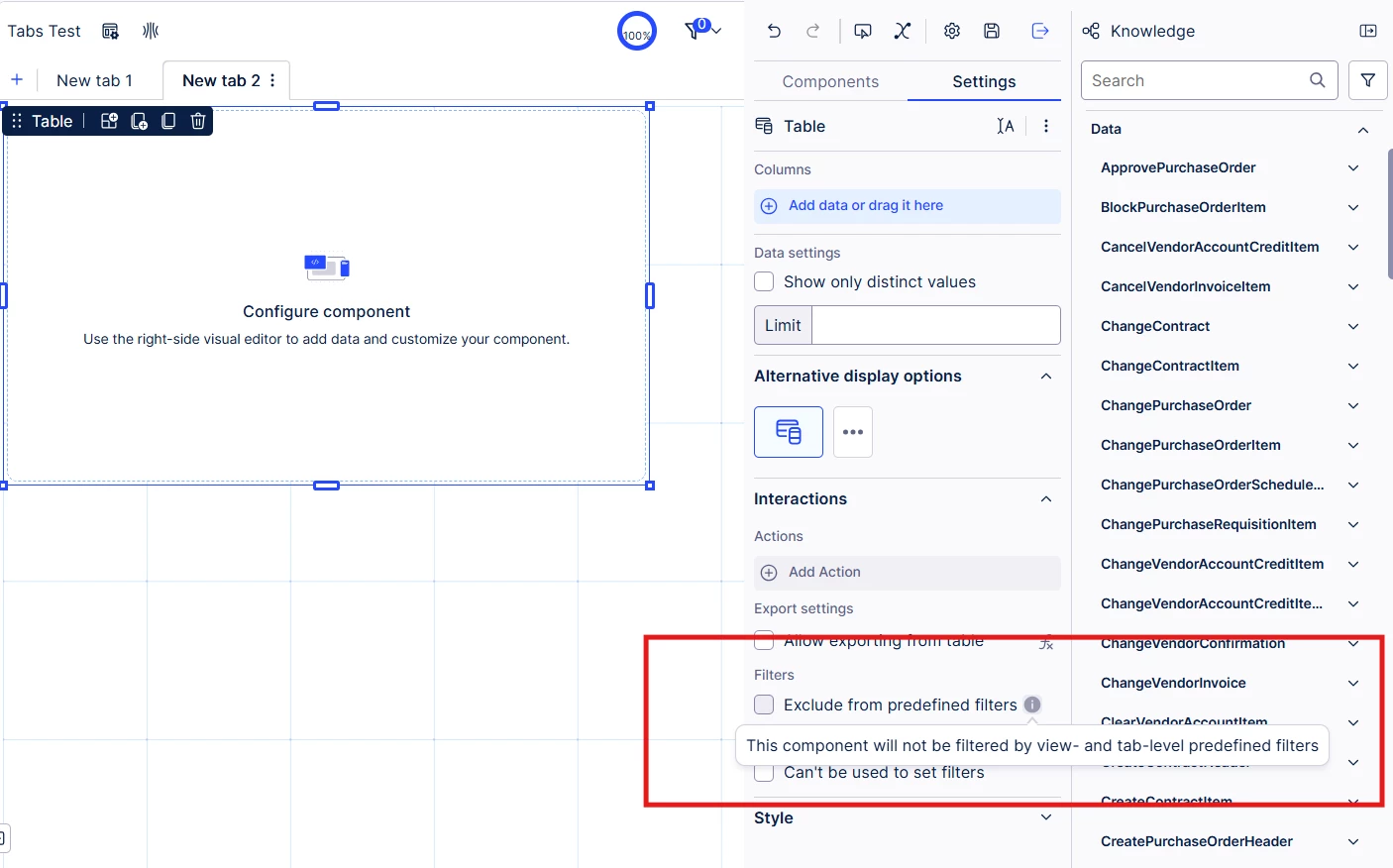
Task: Expand the ChangePurchaseRequisitionItem entry
Action: [1353, 525]
